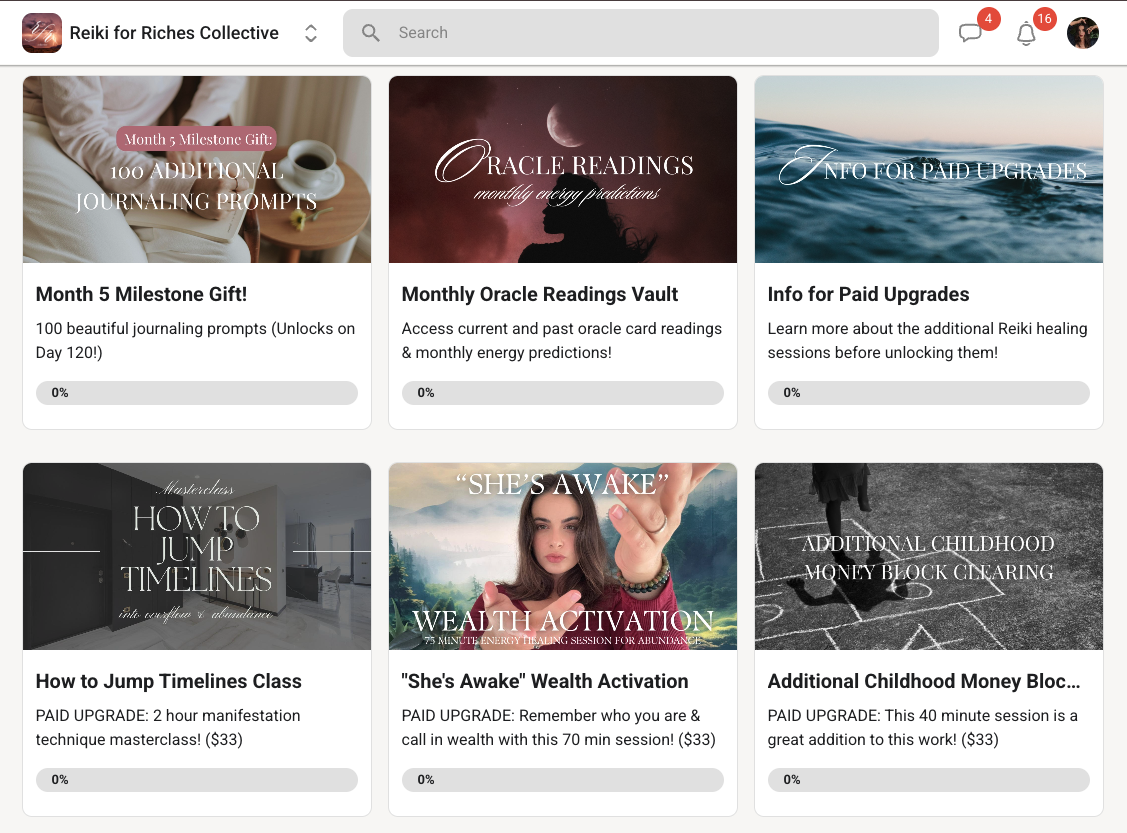This screenshot has height=833, width=1127.
Task: Click the "100 beautiful journaling prompts" description
Action: click(196, 341)
